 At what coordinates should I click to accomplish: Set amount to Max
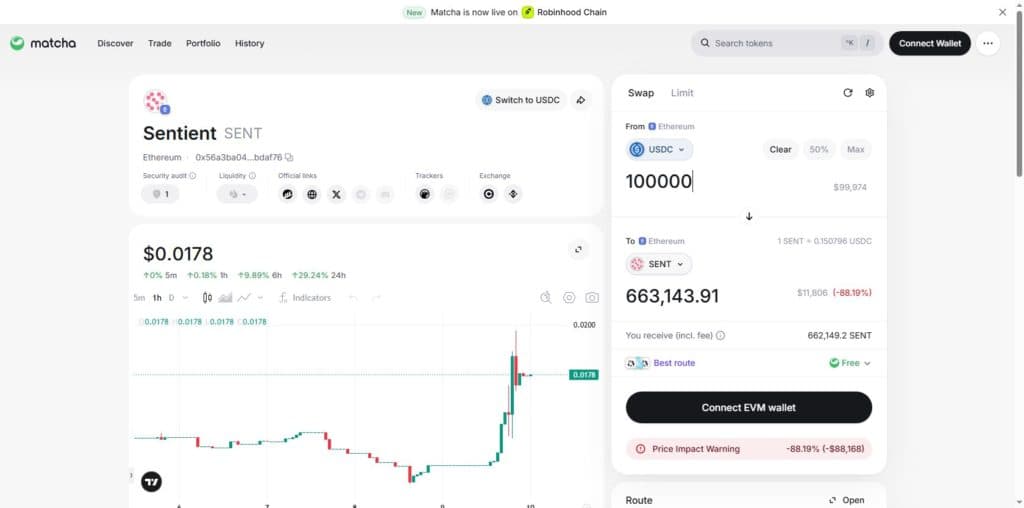click(856, 150)
